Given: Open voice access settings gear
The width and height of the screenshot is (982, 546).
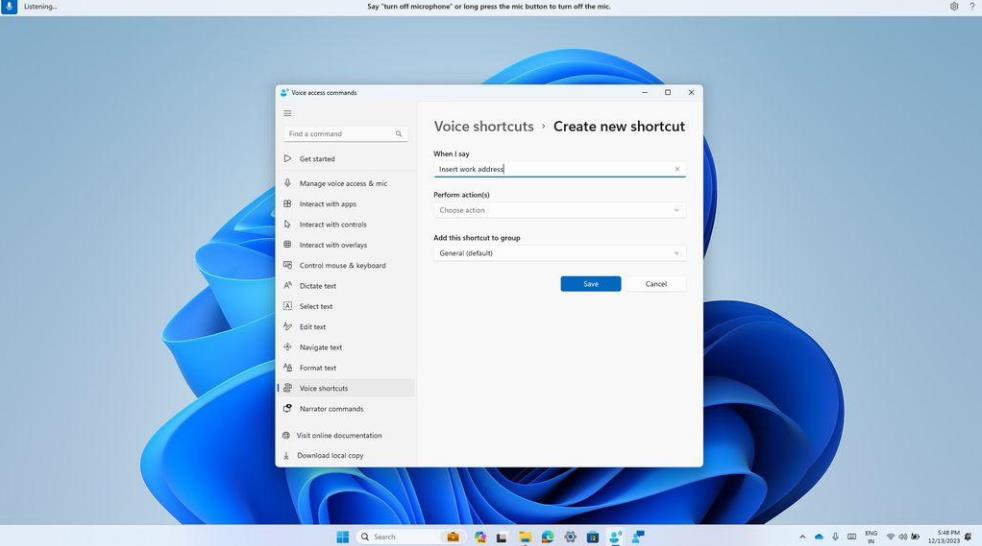Looking at the screenshot, I should click(954, 6).
